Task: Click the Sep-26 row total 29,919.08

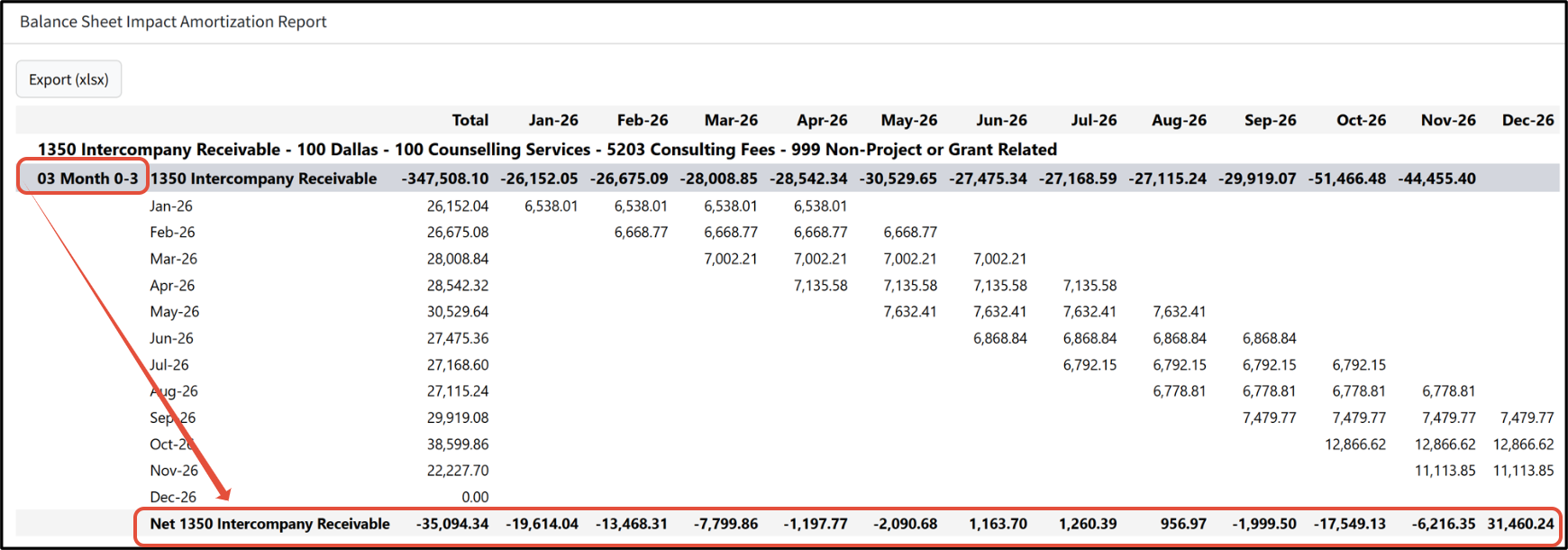Action: tap(458, 418)
